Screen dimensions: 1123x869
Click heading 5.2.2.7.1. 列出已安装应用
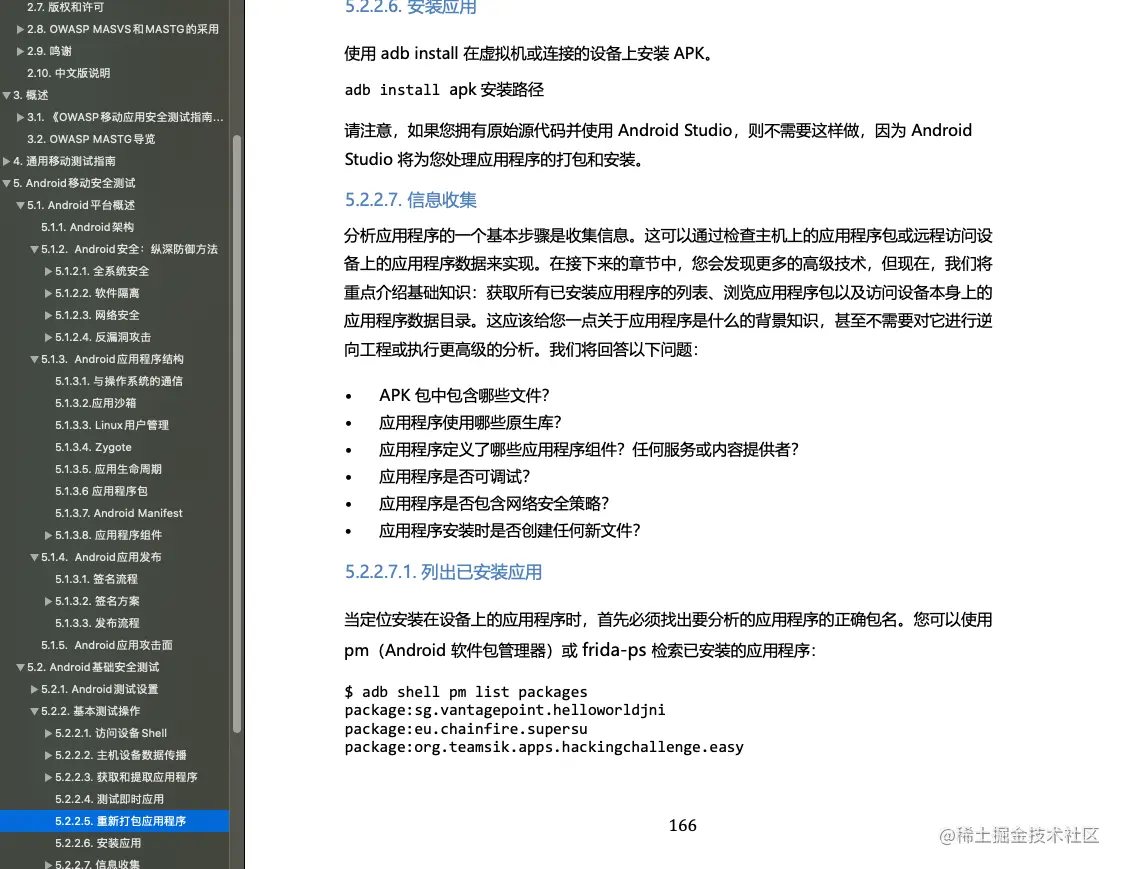(443, 572)
